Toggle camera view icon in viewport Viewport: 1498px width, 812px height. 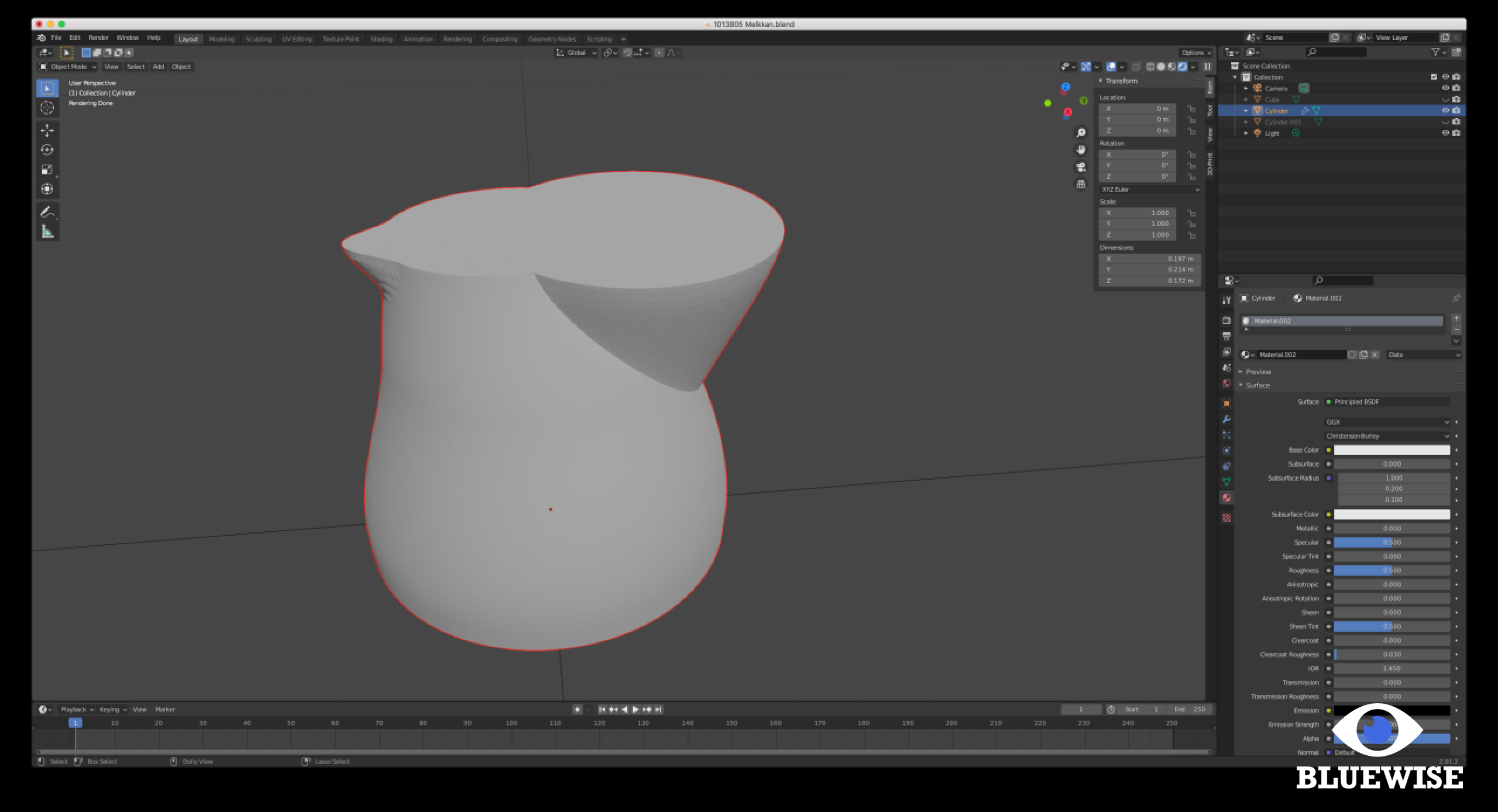pos(1081,167)
